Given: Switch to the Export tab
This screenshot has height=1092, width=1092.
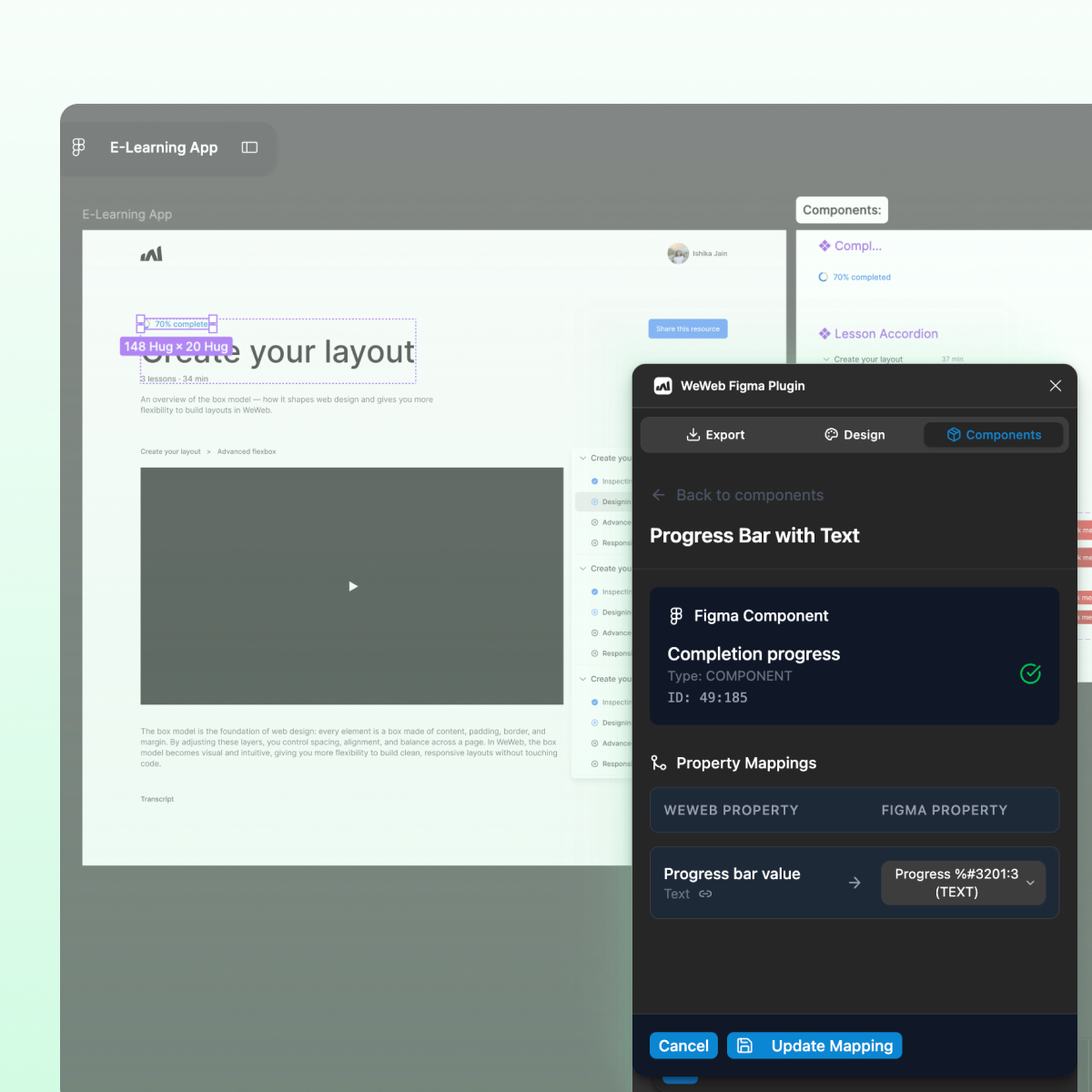Looking at the screenshot, I should point(715,435).
